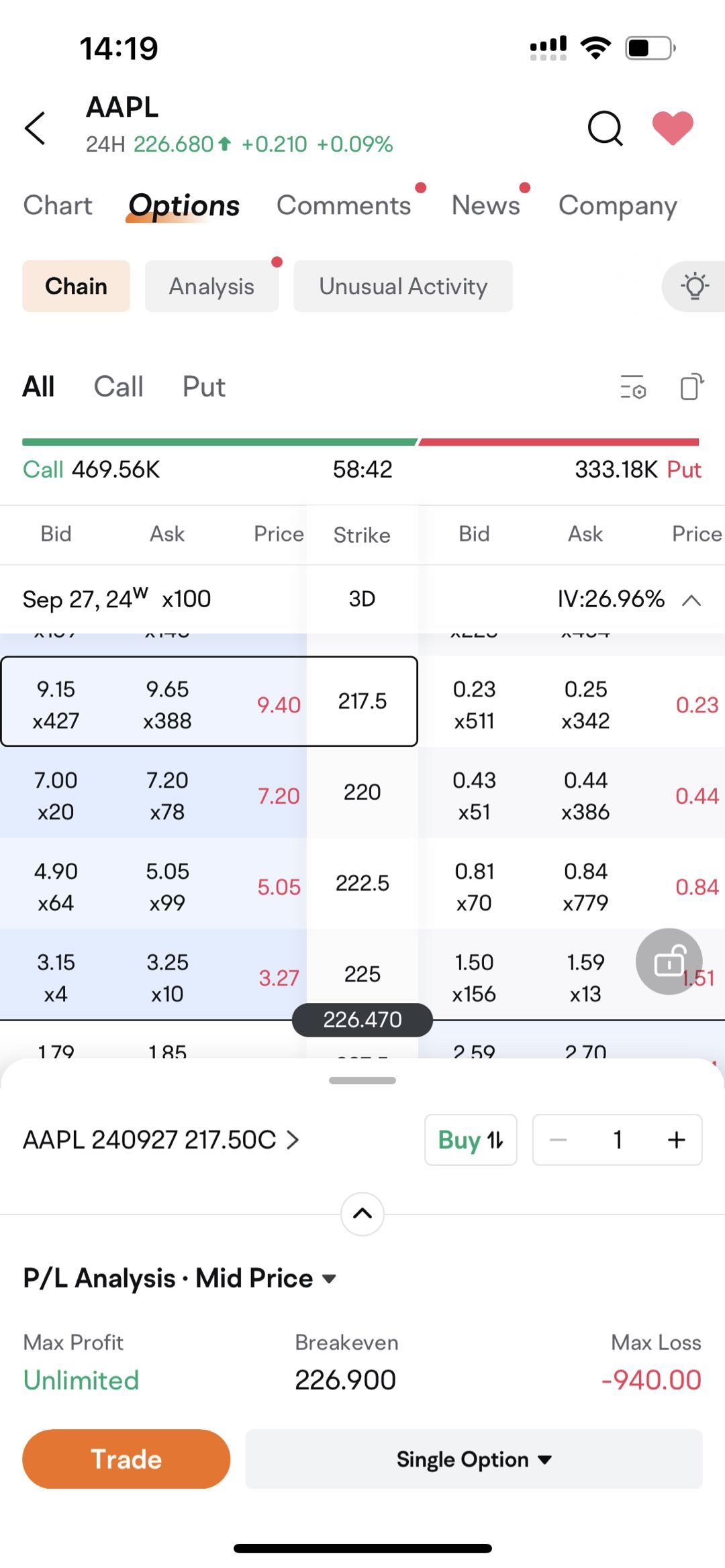The height and width of the screenshot is (1568, 725).
Task: Tap the lightbulb tips icon
Action: (694, 286)
